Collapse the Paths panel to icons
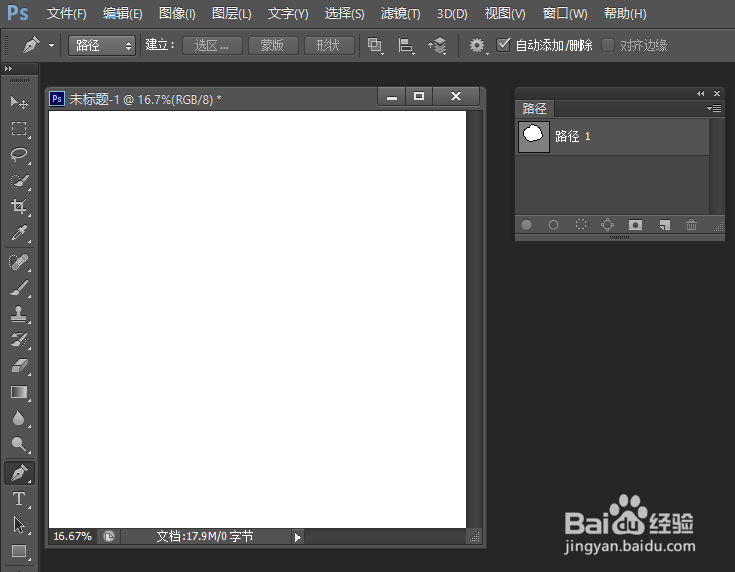 coord(700,93)
